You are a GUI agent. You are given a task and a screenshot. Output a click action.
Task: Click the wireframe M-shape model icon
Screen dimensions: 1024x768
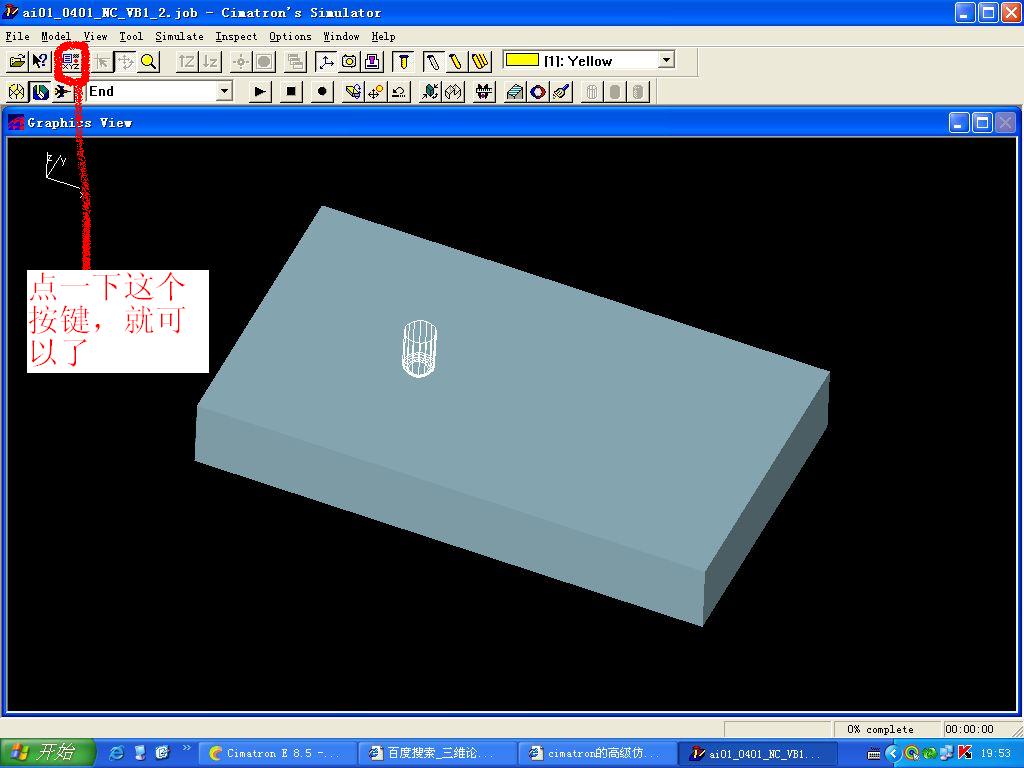click(453, 91)
